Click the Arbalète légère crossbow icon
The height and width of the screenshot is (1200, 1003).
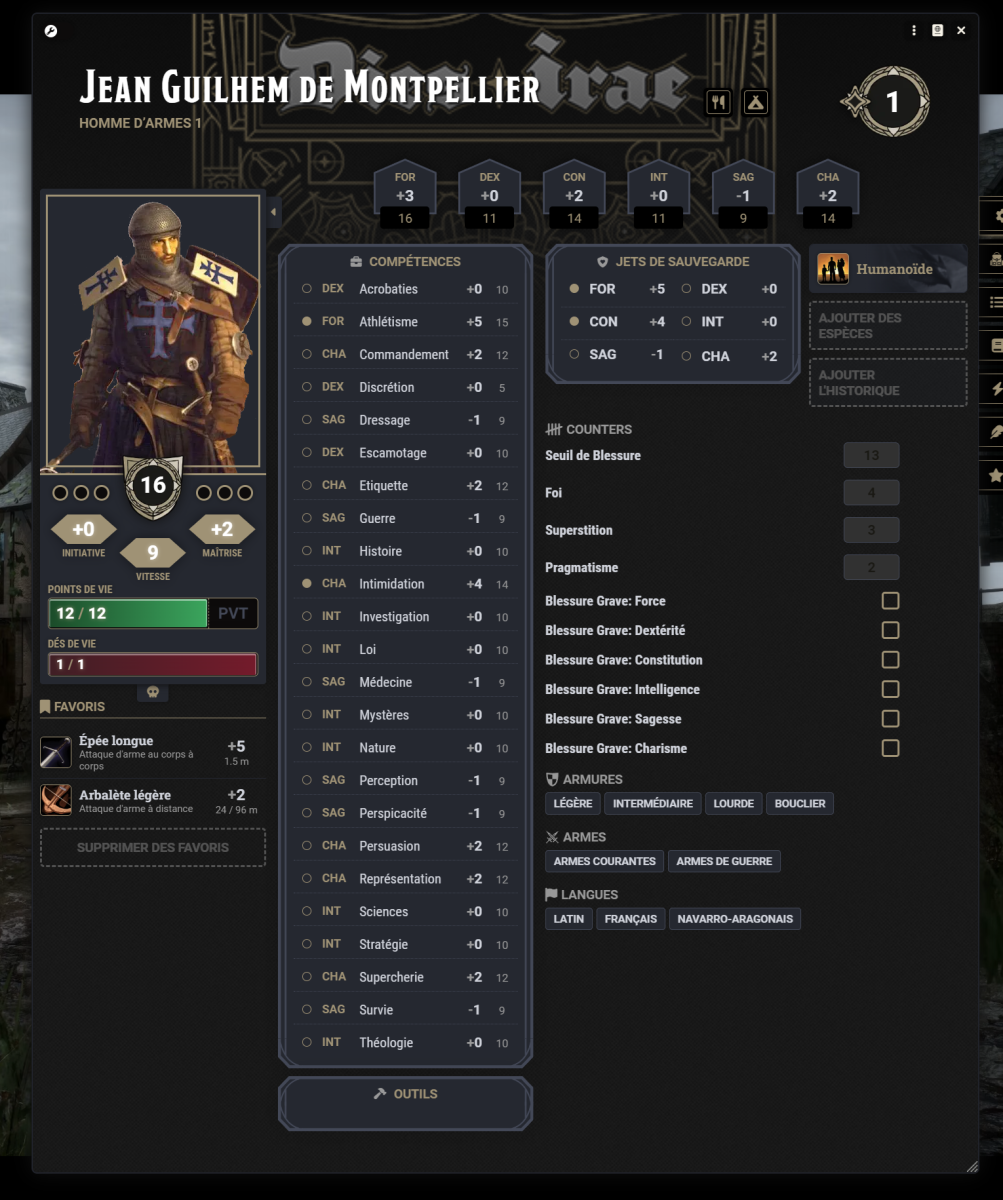pyautogui.click(x=56, y=800)
